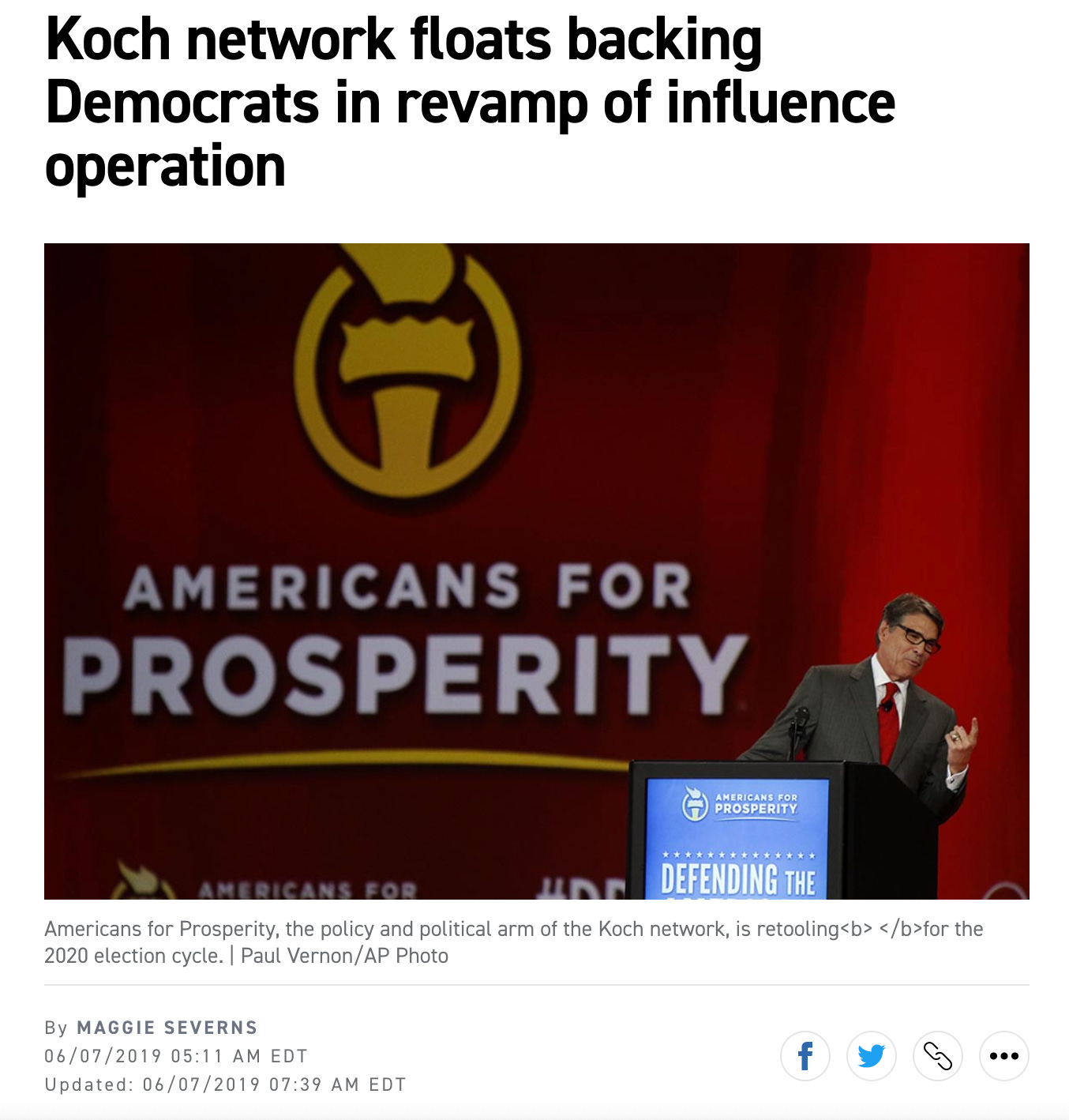
Task: Copy the article link with chain icon
Action: [x=937, y=1055]
